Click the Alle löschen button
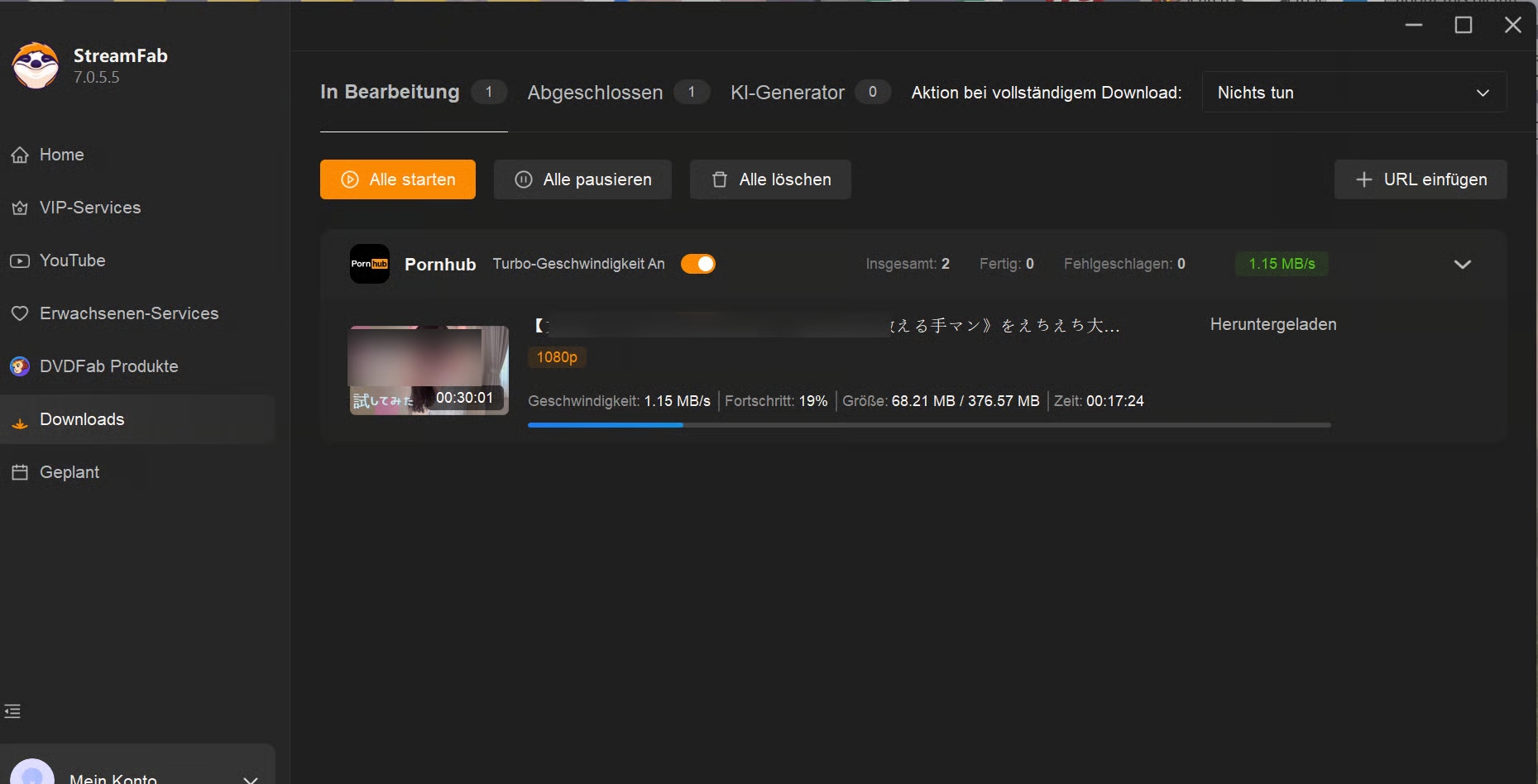Screen dimensions: 1538x784 click(770, 179)
